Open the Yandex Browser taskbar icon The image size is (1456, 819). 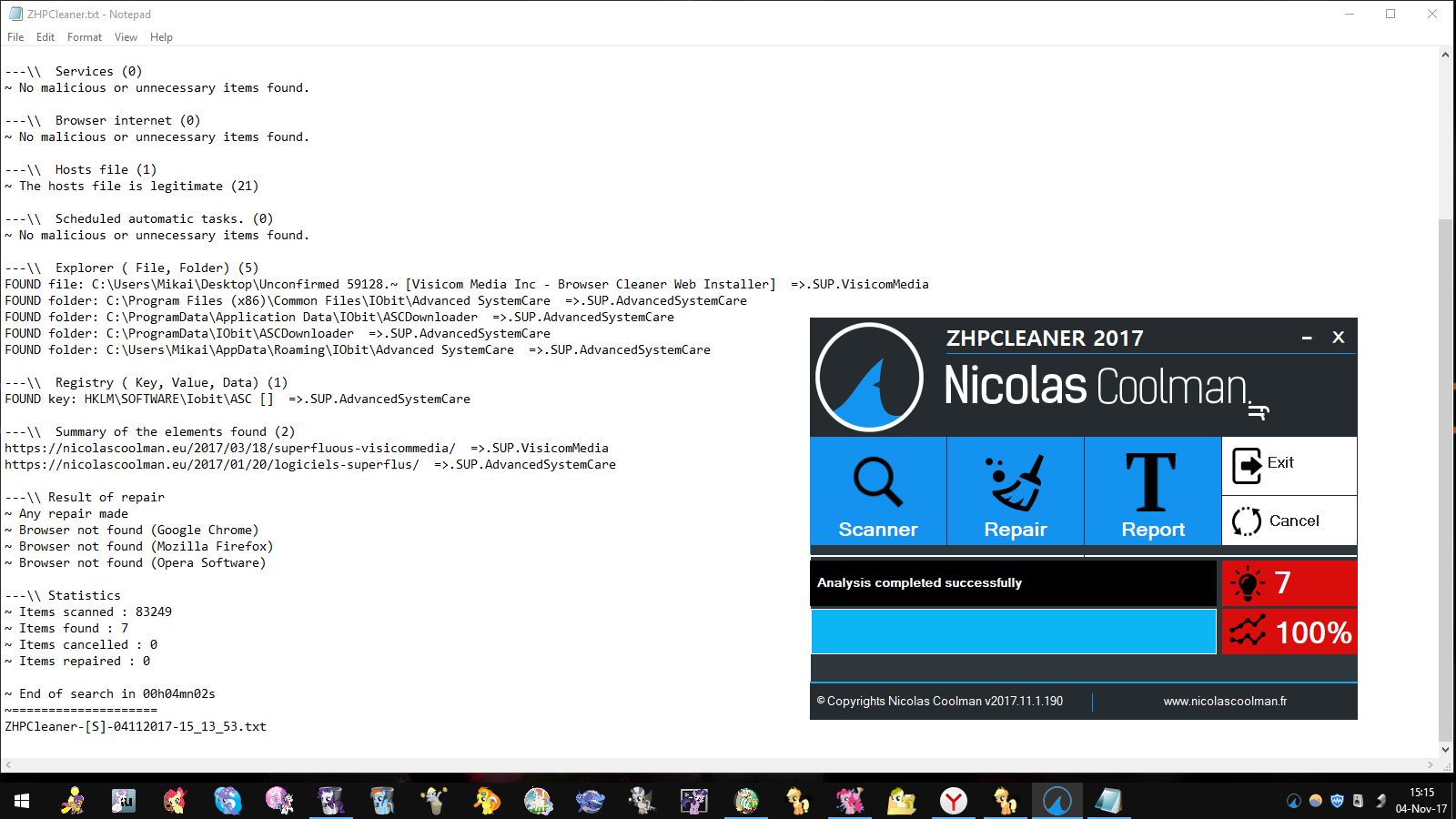(954, 801)
